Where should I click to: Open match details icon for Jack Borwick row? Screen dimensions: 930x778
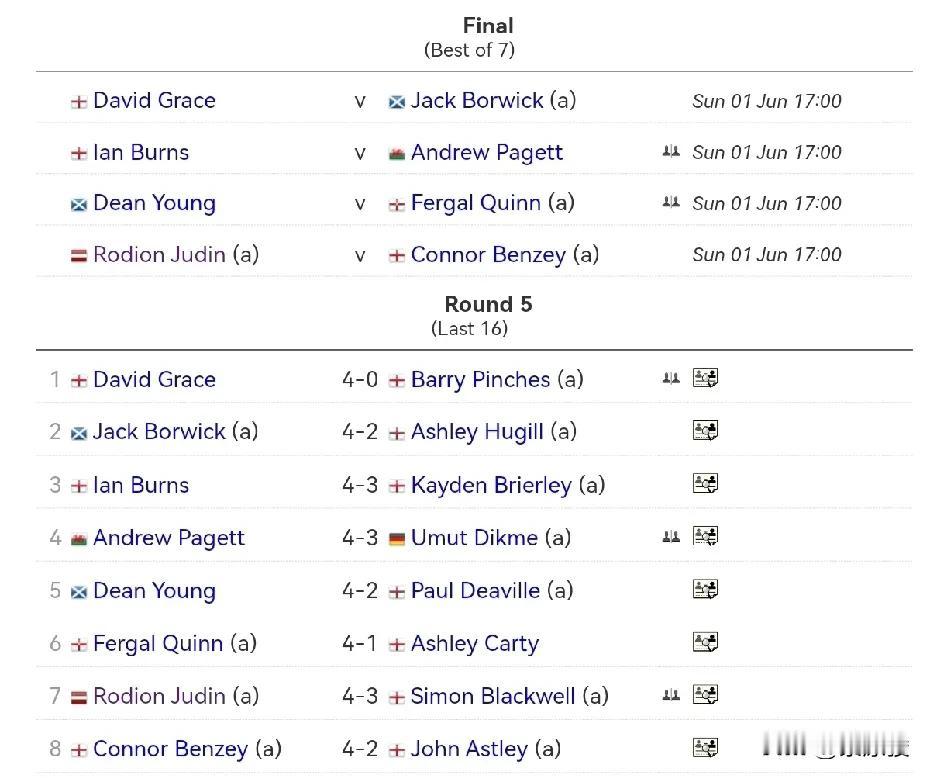(705, 430)
